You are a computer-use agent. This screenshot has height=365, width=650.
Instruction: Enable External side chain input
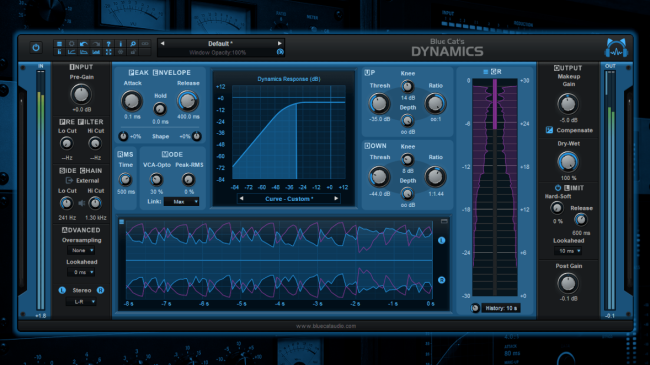click(x=82, y=180)
